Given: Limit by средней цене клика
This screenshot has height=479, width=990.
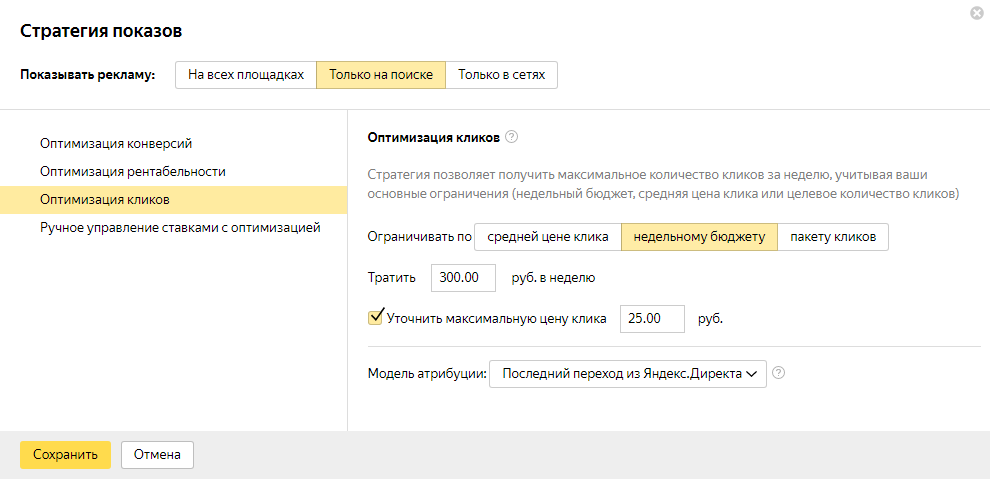Looking at the screenshot, I should tap(547, 237).
